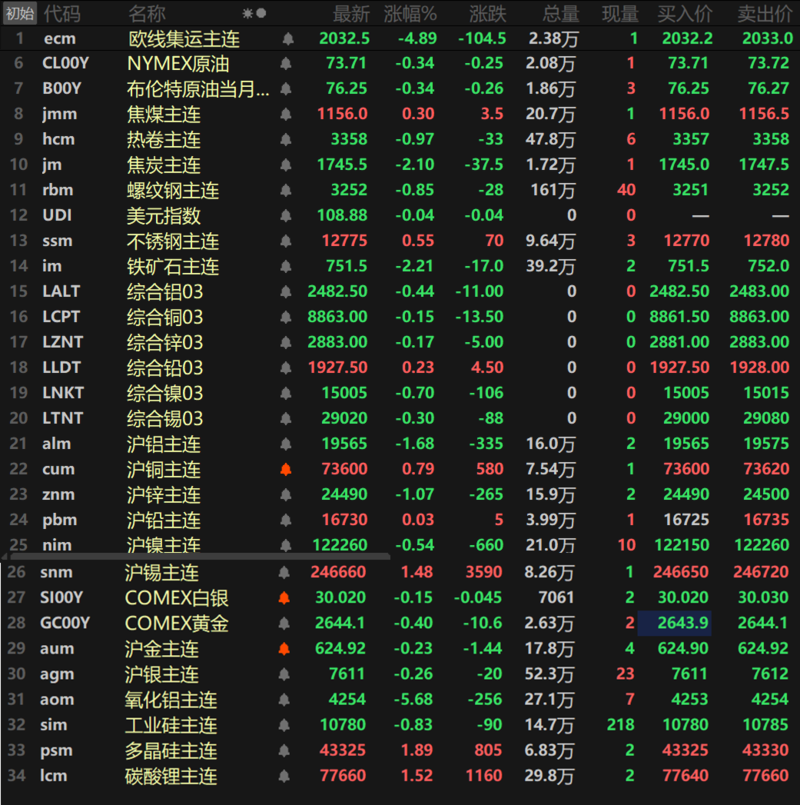This screenshot has width=800, height=805.
Task: Click the bell icon beside NYMEX原油
Action: pos(288,64)
